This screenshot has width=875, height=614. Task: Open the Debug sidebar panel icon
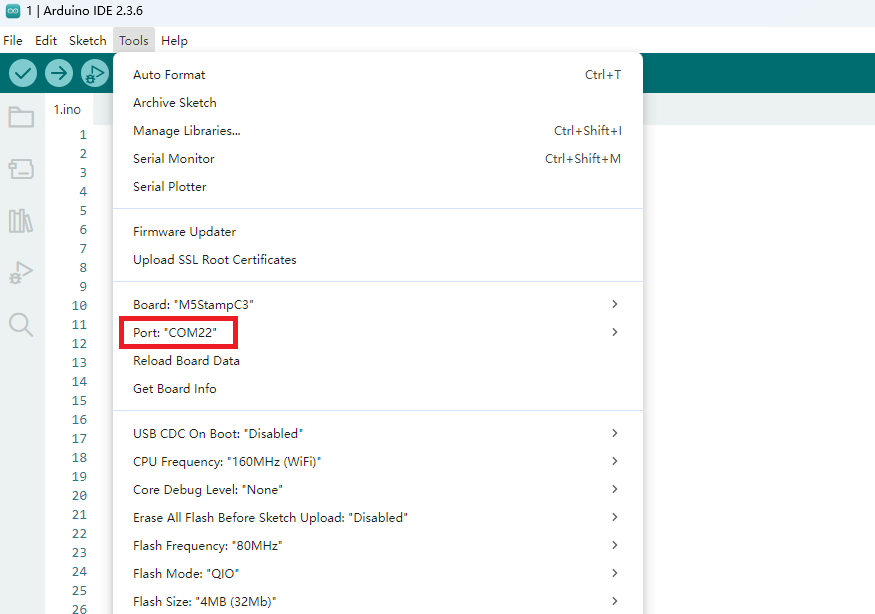21,272
